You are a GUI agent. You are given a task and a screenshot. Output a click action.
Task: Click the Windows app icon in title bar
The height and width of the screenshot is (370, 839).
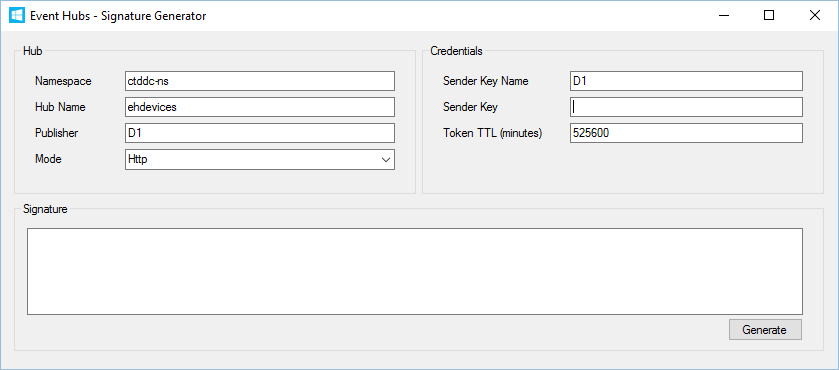click(x=17, y=16)
